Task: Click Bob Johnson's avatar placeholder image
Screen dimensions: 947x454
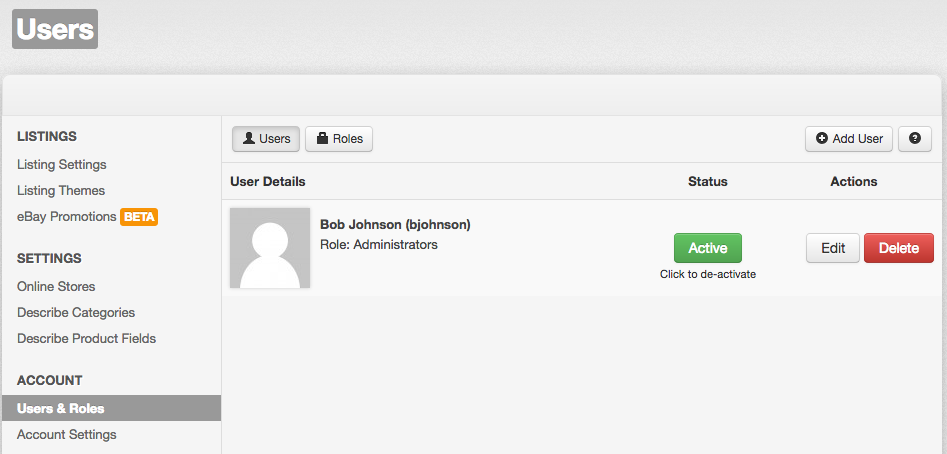Action: click(x=270, y=248)
